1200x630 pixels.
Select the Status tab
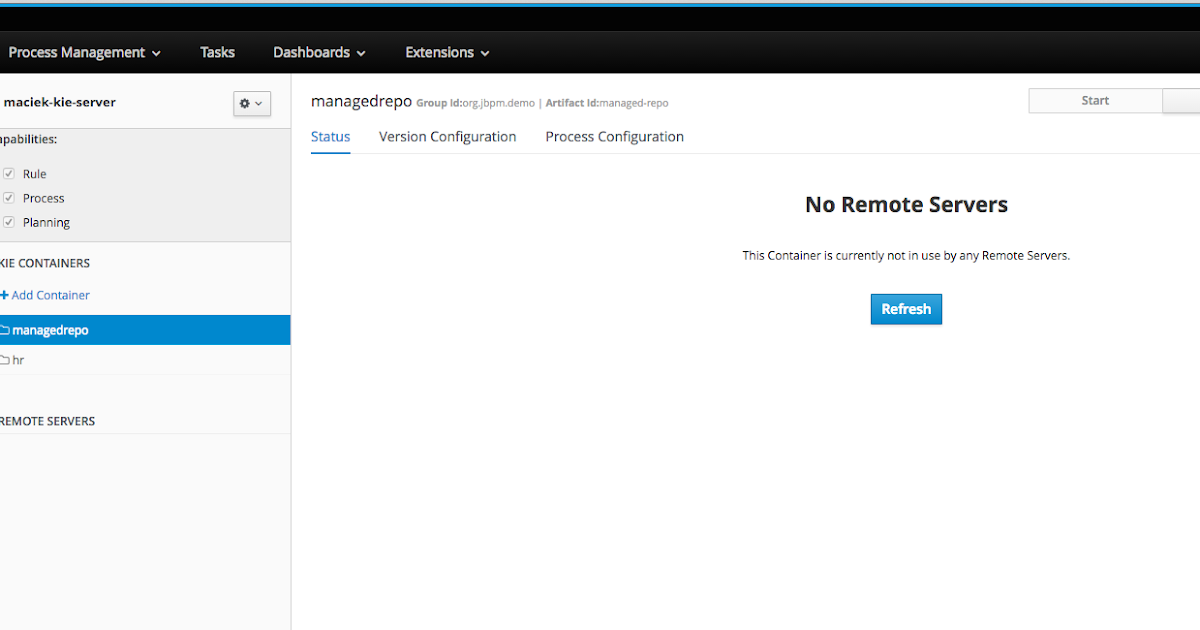(x=330, y=137)
